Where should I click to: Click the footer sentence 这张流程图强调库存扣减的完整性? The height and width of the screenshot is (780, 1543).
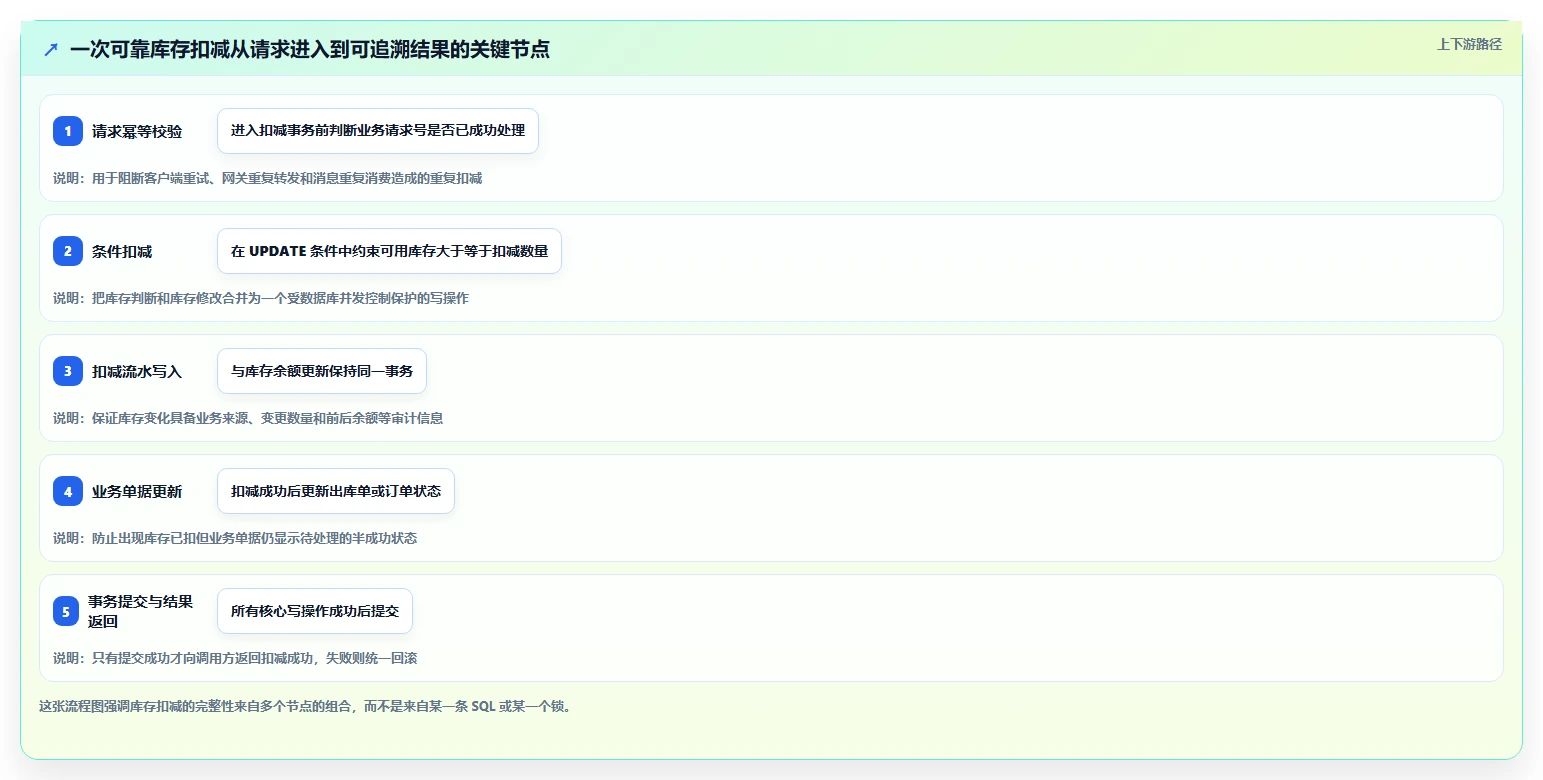tap(305, 706)
